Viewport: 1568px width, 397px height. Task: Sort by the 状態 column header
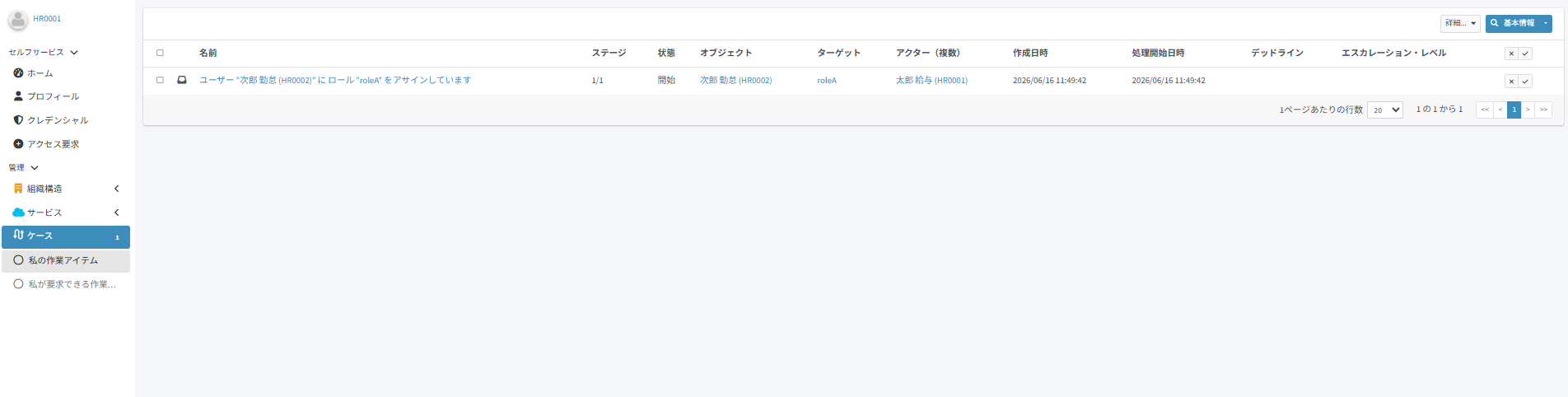click(x=666, y=53)
